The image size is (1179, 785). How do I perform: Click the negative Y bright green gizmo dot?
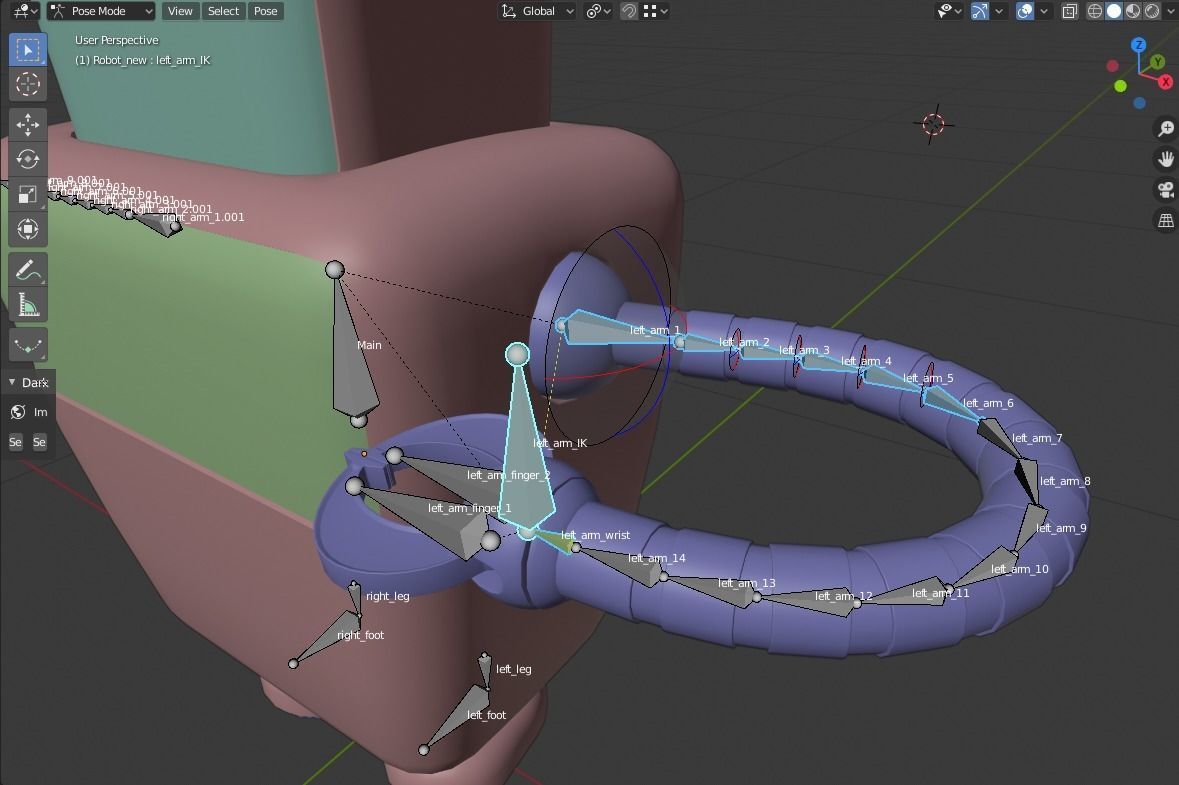tap(1120, 86)
